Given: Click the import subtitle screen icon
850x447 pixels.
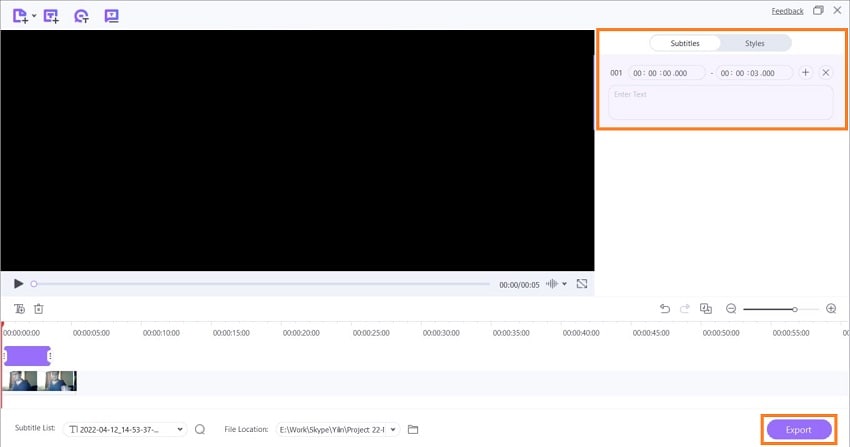Looking at the screenshot, I should tap(112, 16).
